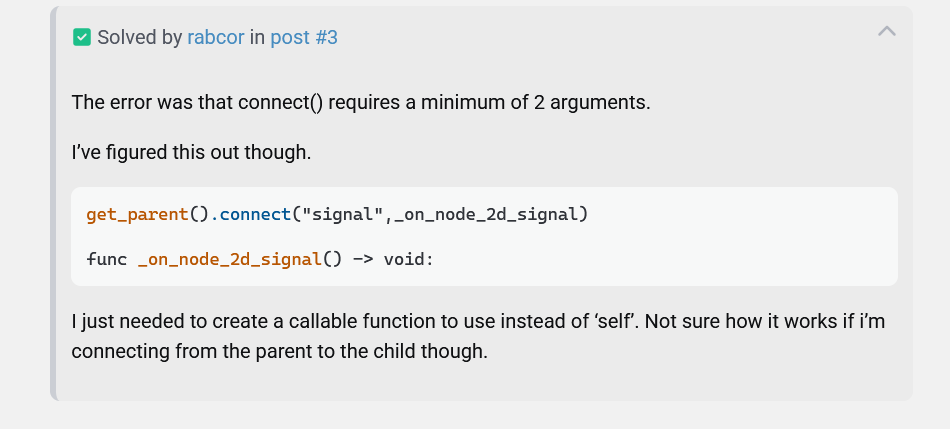Click the "I've figured this out though" sentence

coord(191,153)
